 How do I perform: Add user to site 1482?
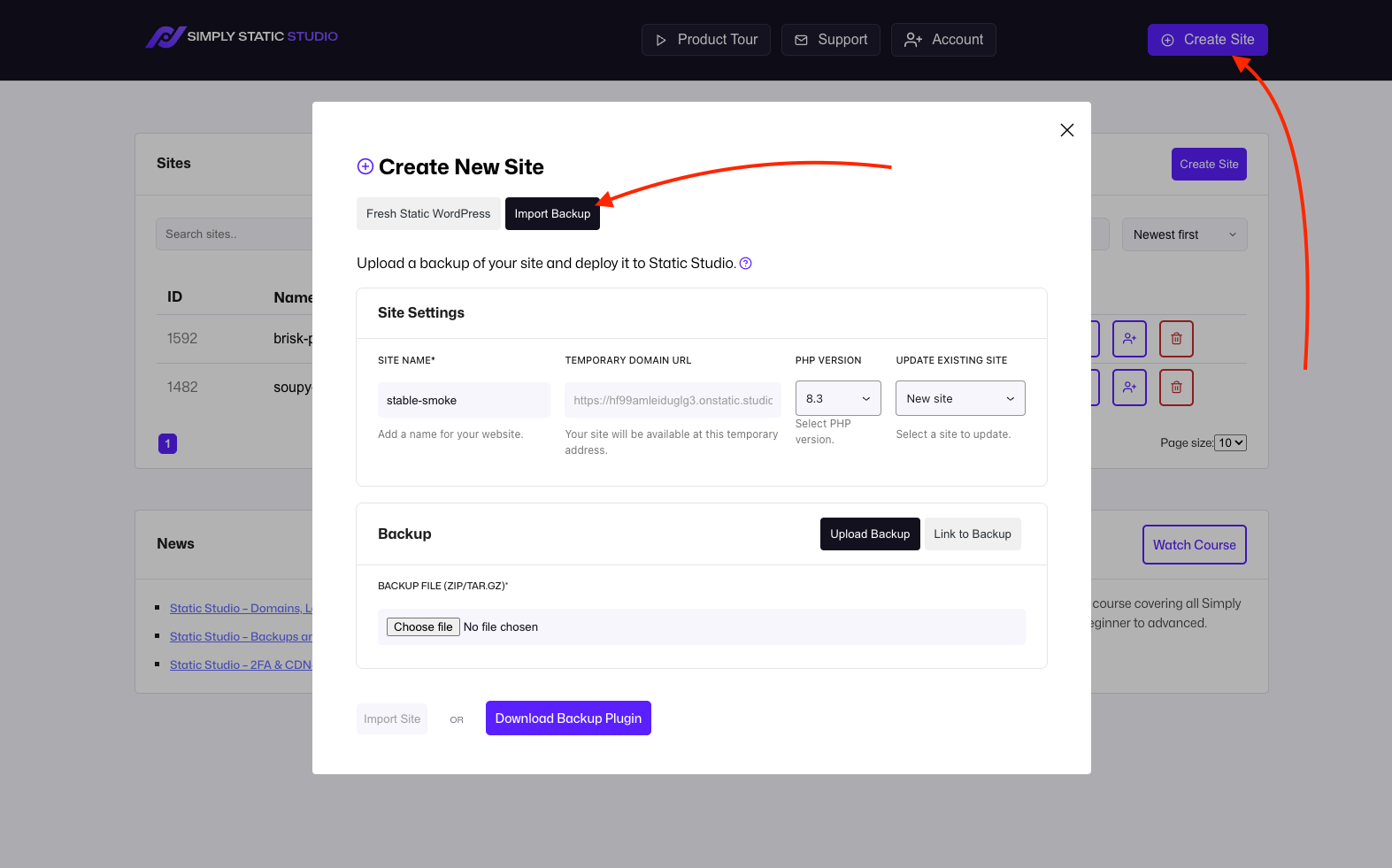(1129, 388)
